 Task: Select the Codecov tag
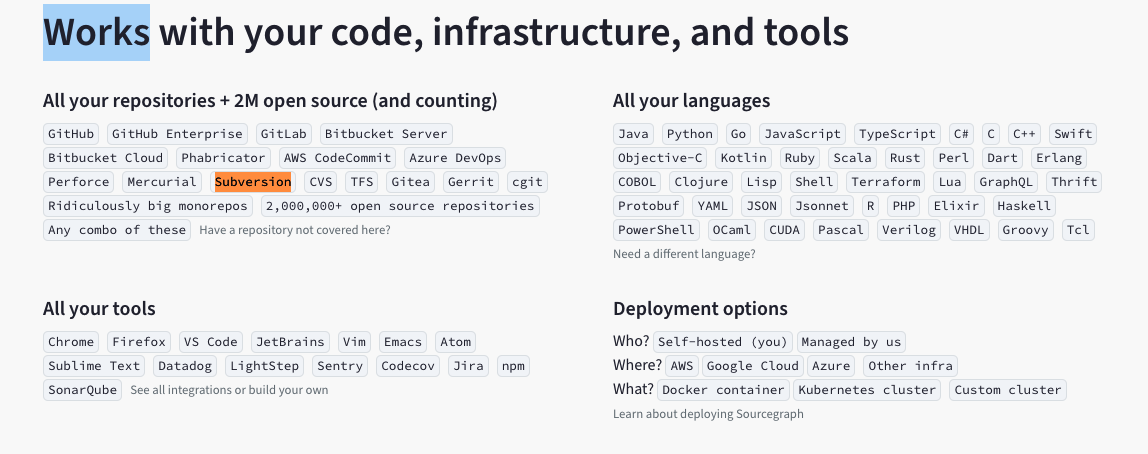click(x=408, y=365)
